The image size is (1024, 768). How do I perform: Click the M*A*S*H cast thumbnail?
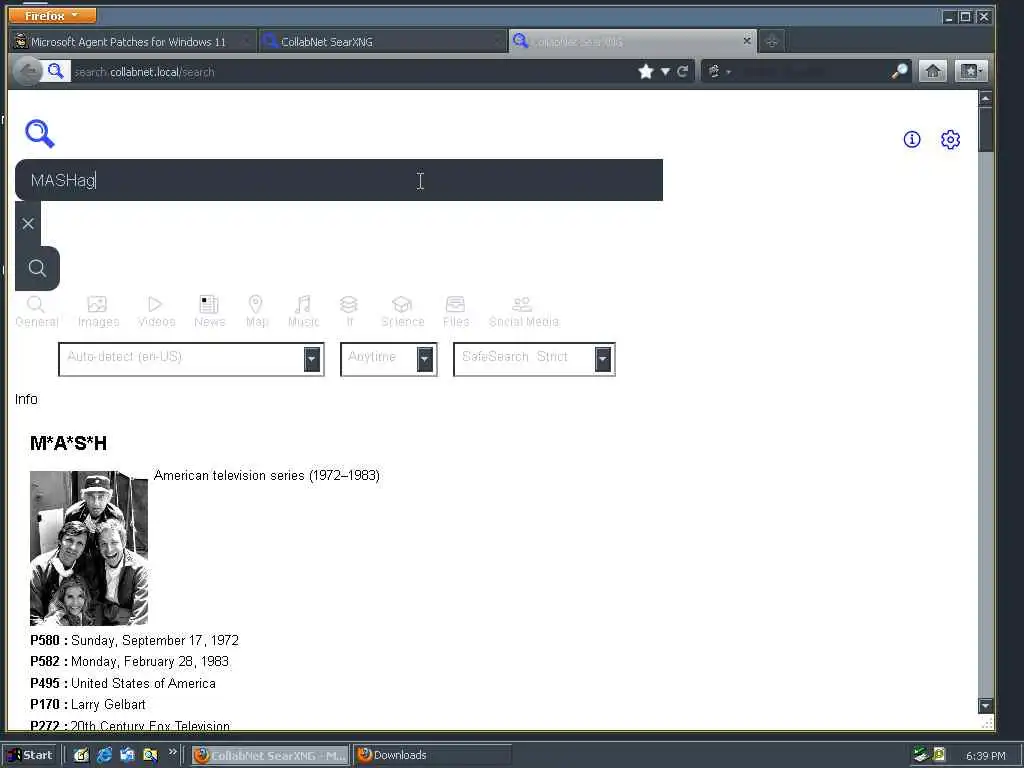[89, 548]
